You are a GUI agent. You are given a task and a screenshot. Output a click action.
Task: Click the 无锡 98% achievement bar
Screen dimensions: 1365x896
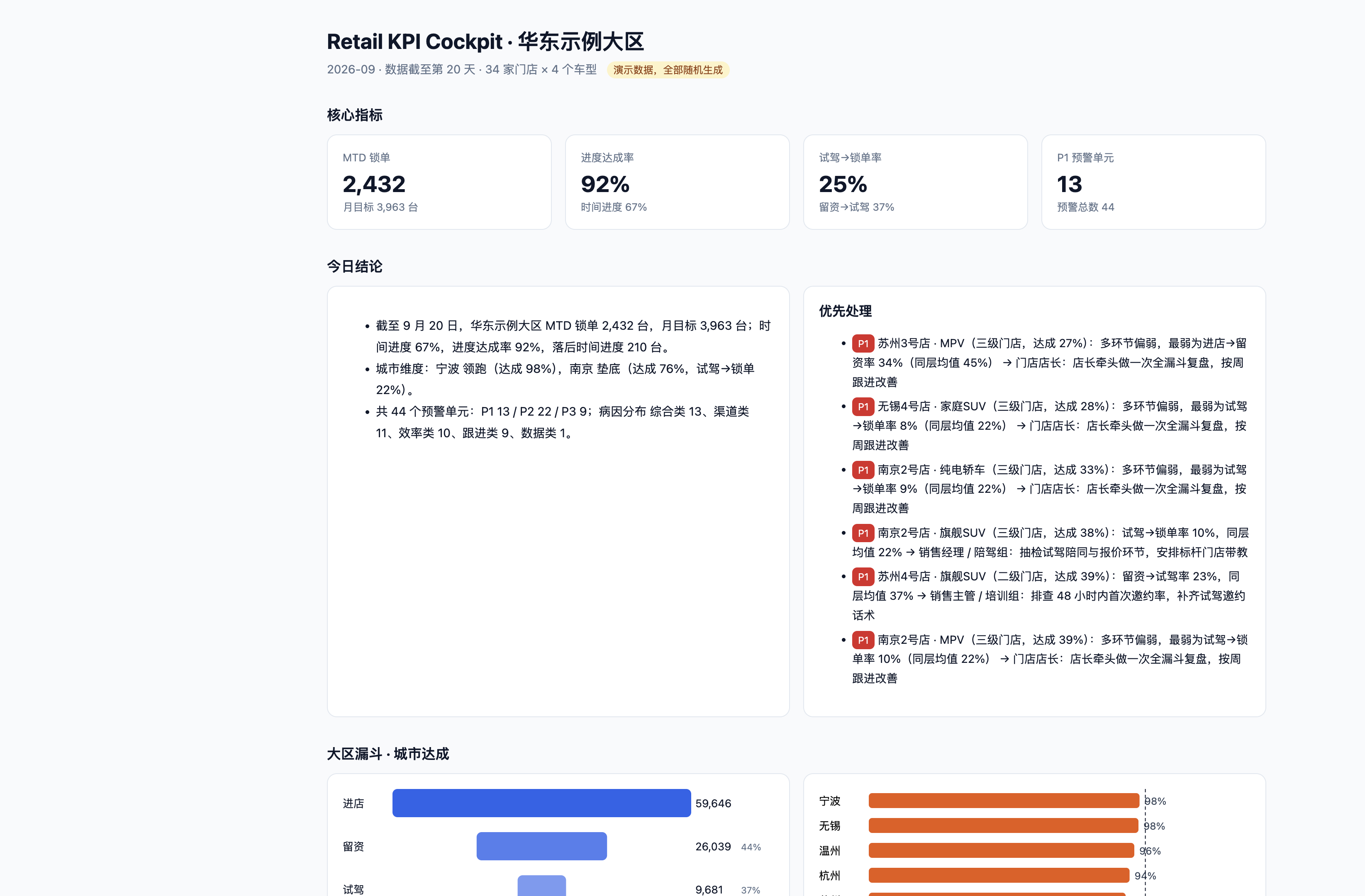[1003, 825]
